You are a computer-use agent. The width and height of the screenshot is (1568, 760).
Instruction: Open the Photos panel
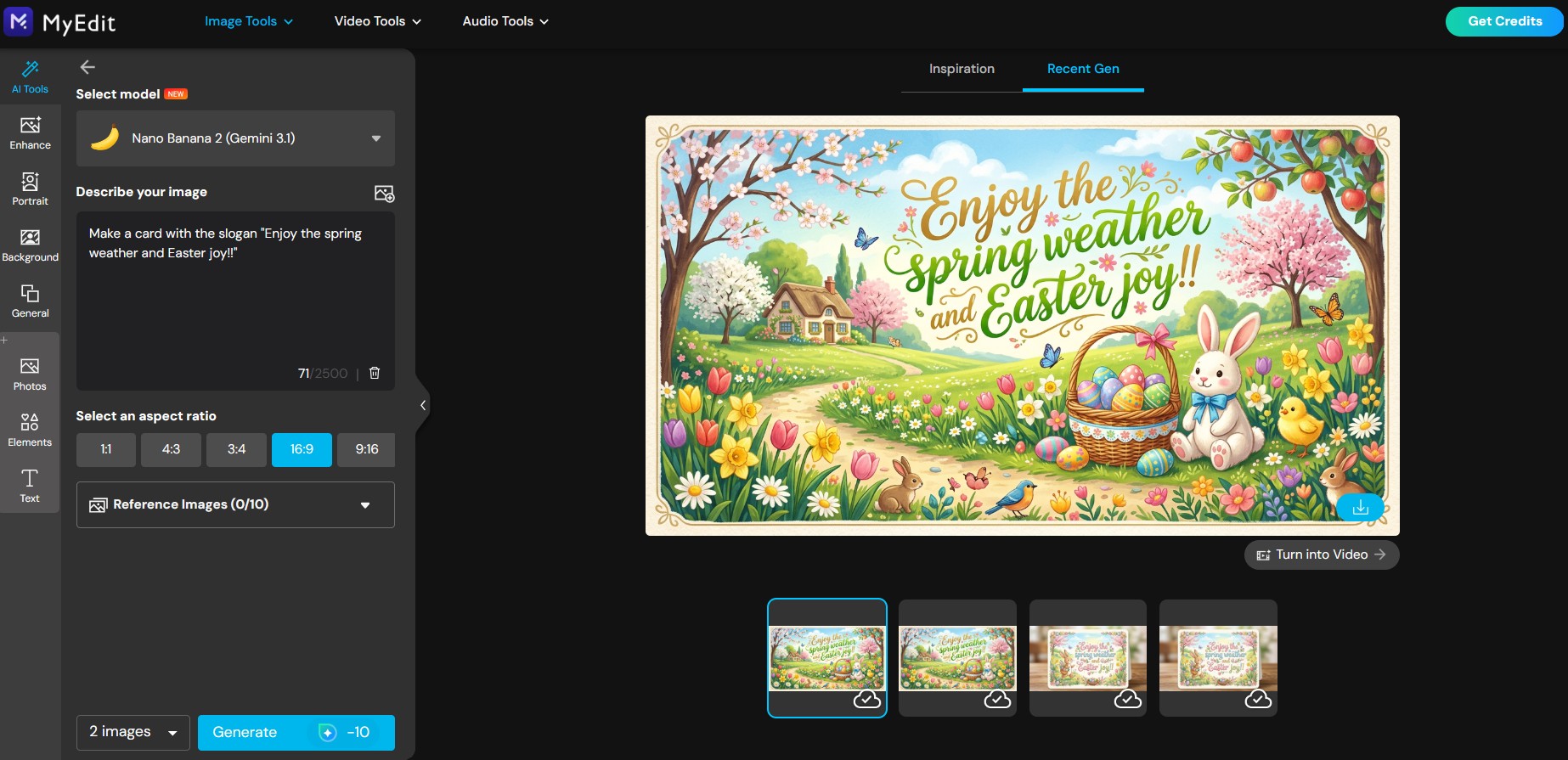pos(30,374)
